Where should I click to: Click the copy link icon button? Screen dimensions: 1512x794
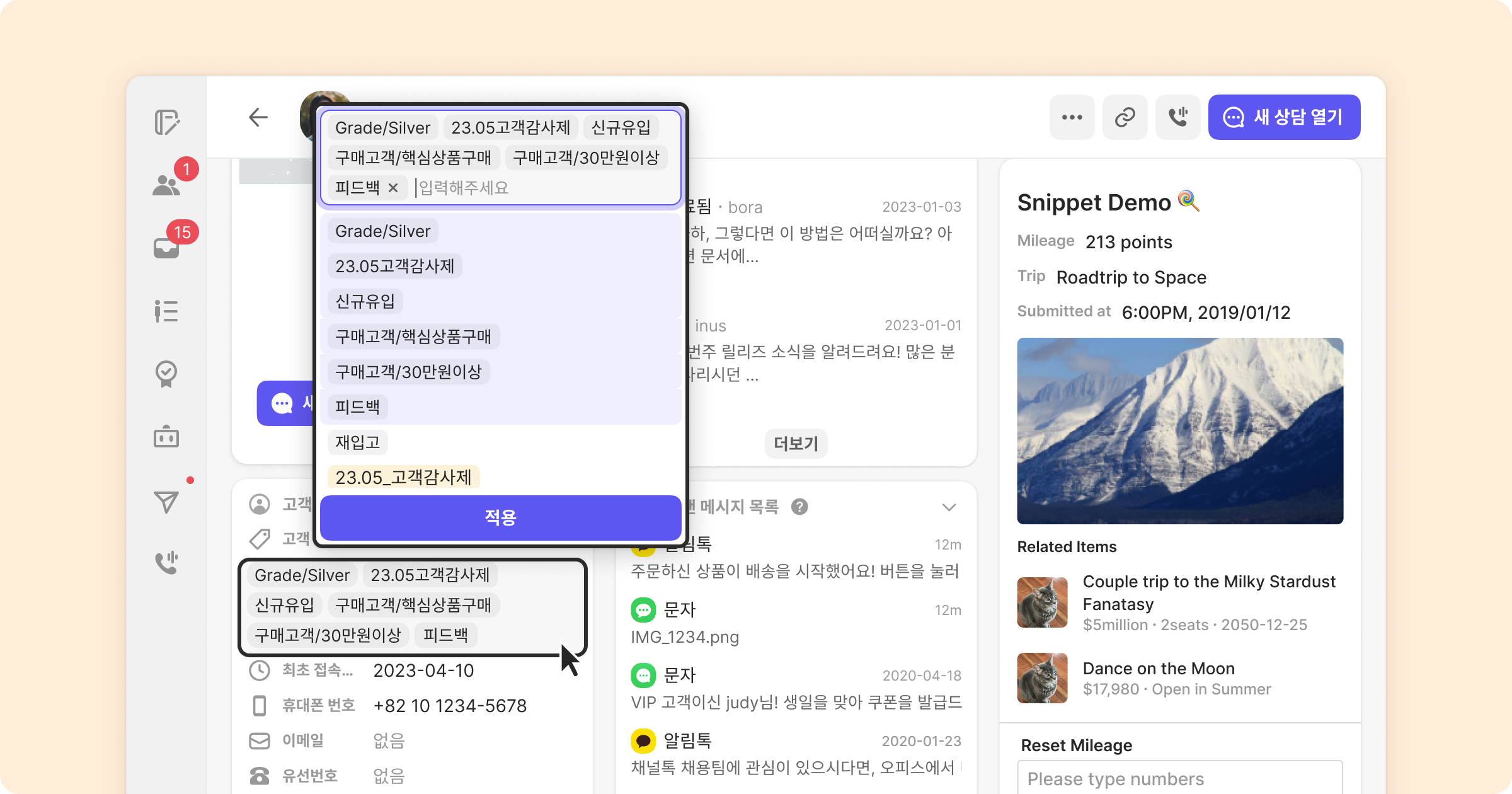1125,117
